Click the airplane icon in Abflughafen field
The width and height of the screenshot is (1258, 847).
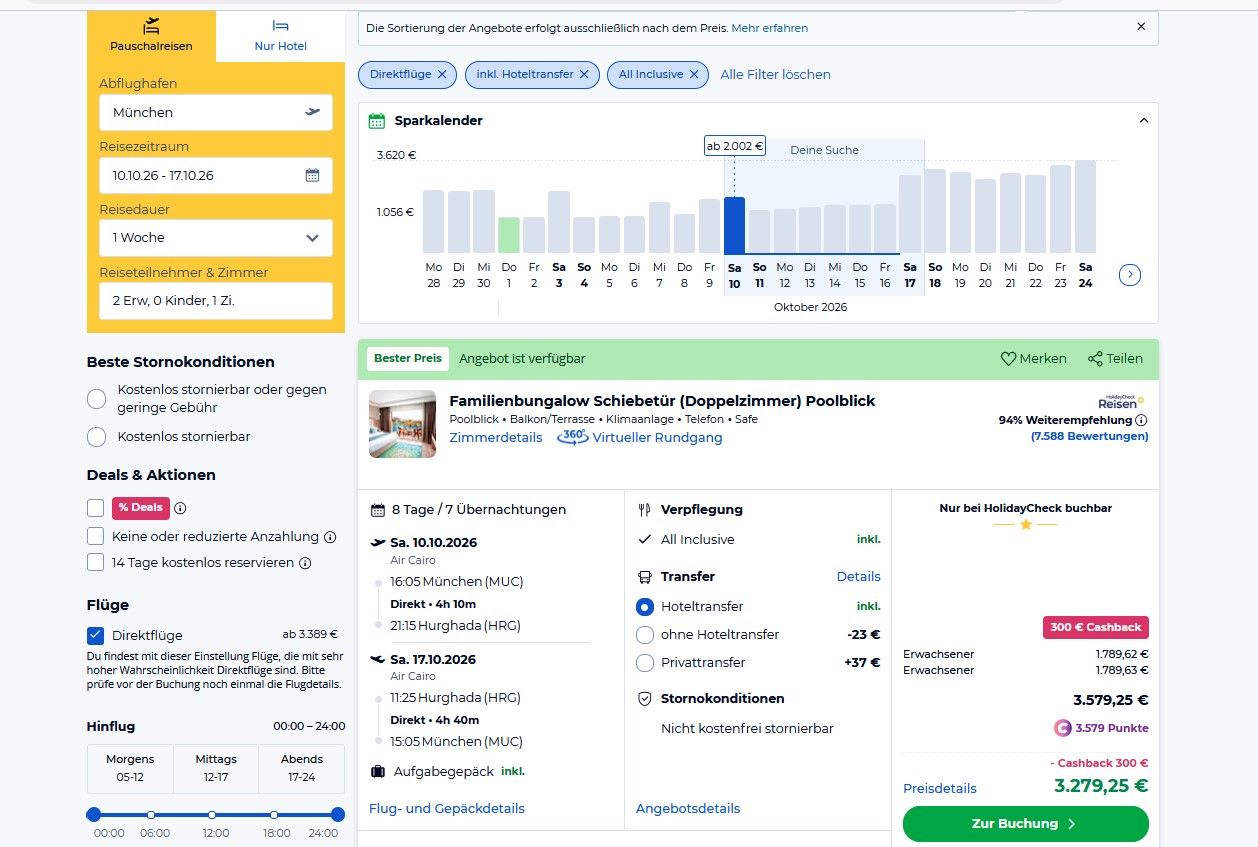[313, 112]
